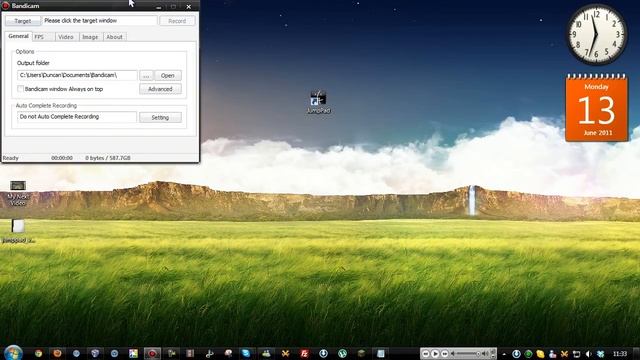
Task: Skip to previous track in media toolbar
Action: (x=425, y=353)
